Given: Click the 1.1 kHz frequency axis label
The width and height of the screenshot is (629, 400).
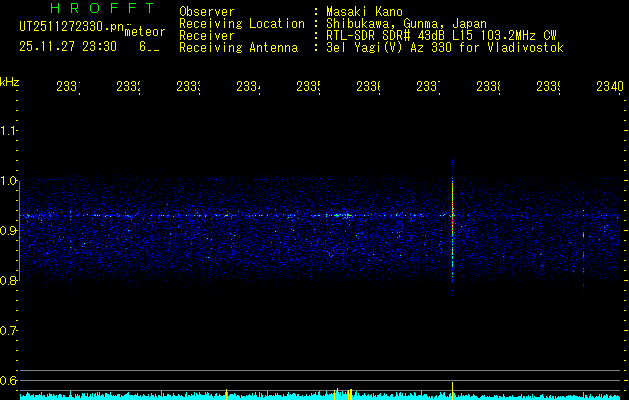Looking at the screenshot, I should click(8, 131).
